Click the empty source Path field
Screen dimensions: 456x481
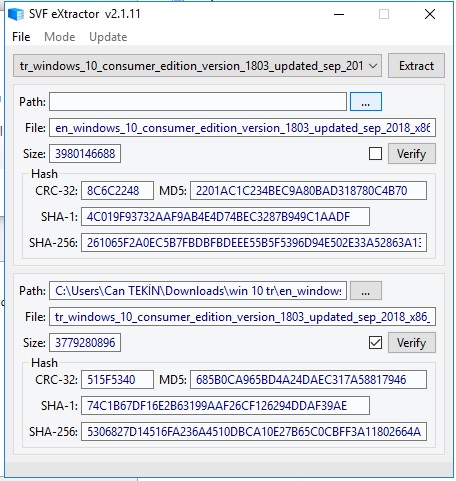[x=198, y=102]
